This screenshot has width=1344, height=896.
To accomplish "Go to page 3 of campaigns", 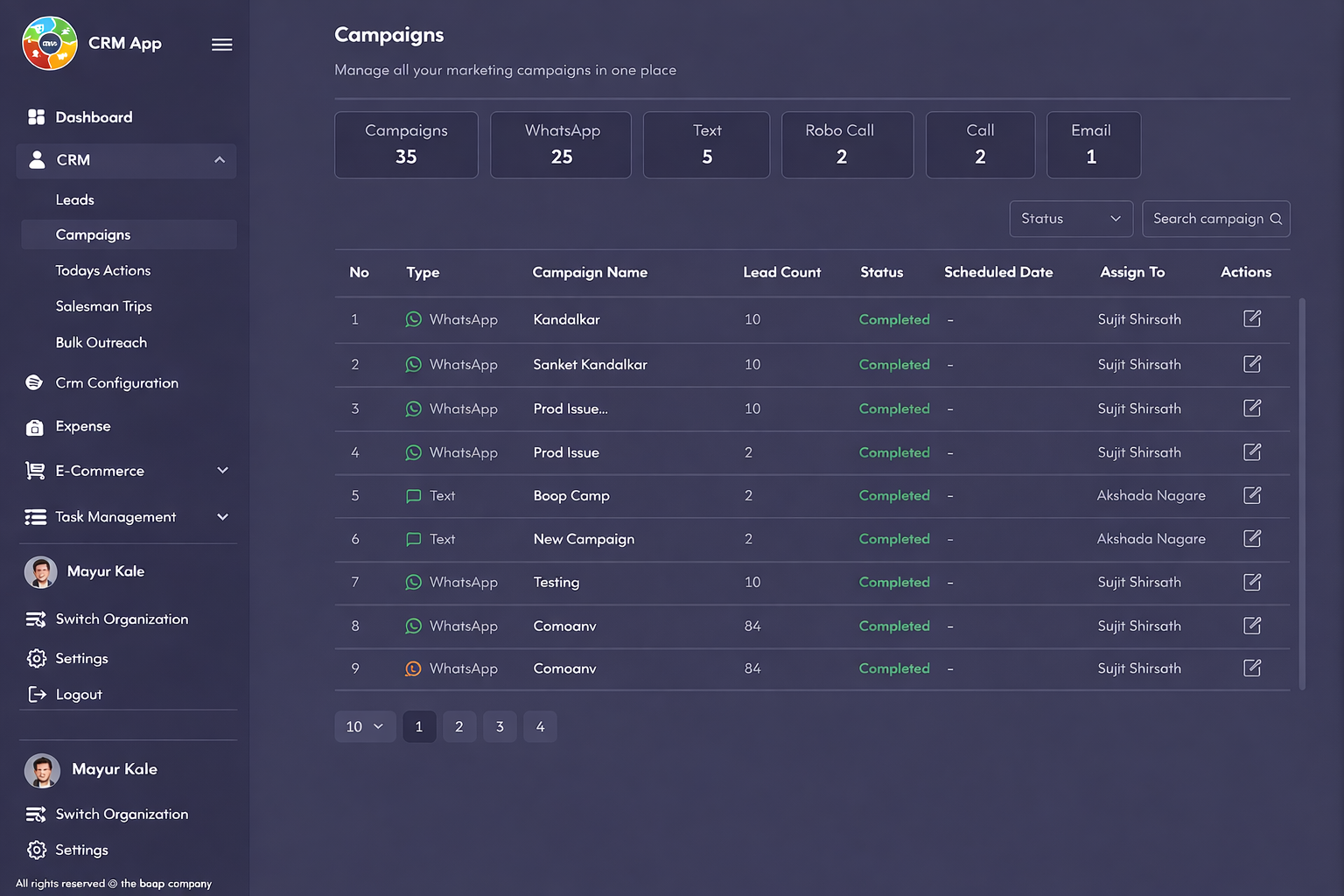I will click(500, 726).
